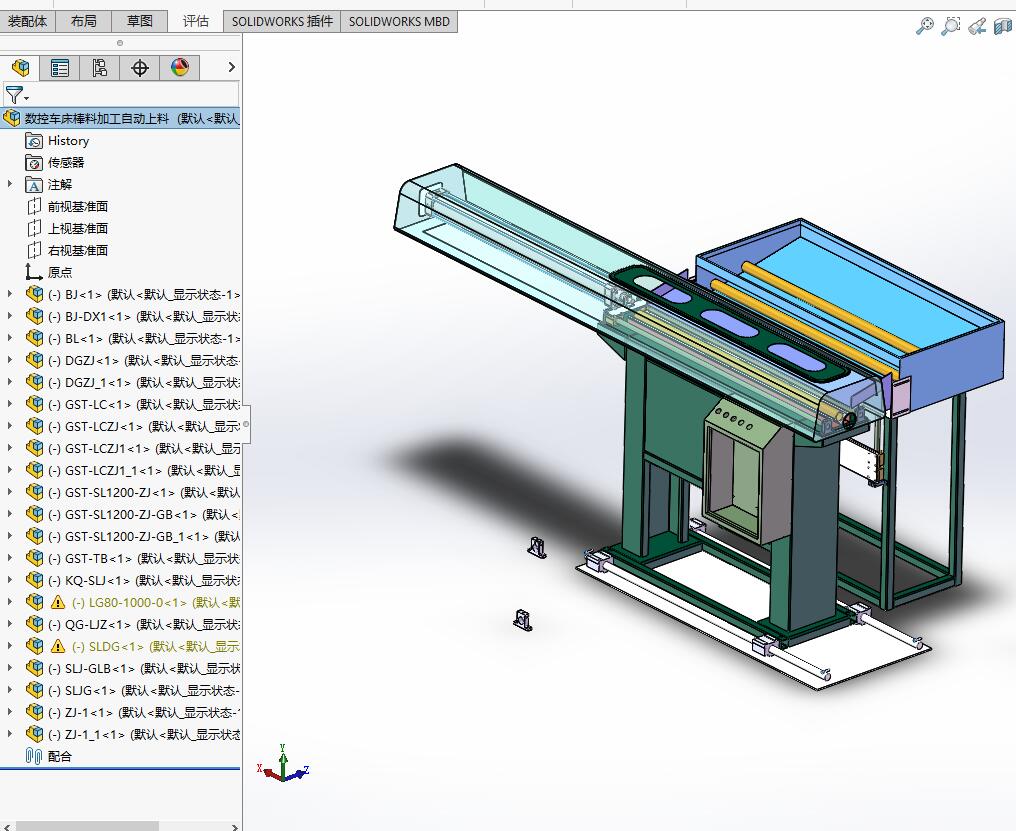Click the 原点 origin icon
Image resolution: width=1016 pixels, height=831 pixels.
point(34,272)
